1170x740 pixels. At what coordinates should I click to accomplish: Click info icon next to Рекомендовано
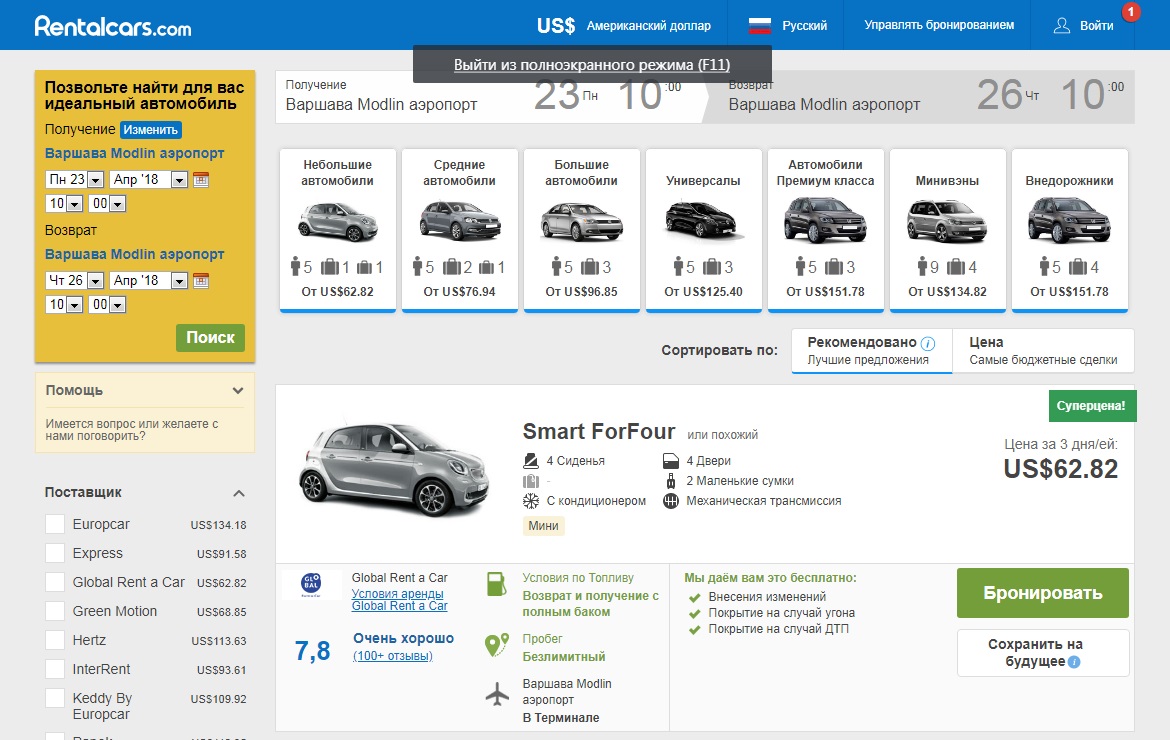click(927, 343)
